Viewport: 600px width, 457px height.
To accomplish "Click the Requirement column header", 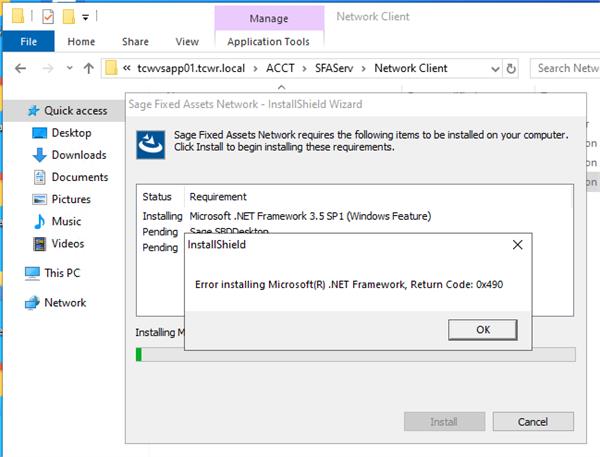I will coord(218,197).
